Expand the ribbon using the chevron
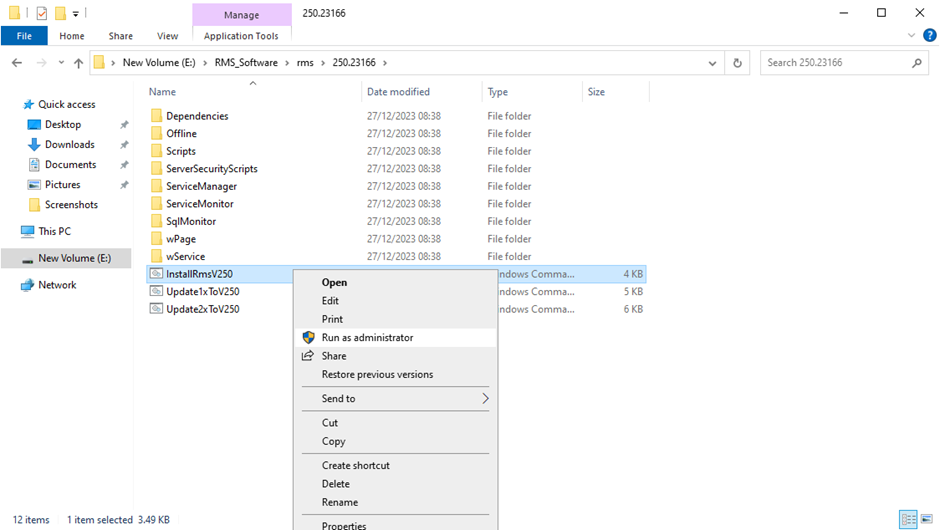940x530 pixels. click(x=911, y=35)
